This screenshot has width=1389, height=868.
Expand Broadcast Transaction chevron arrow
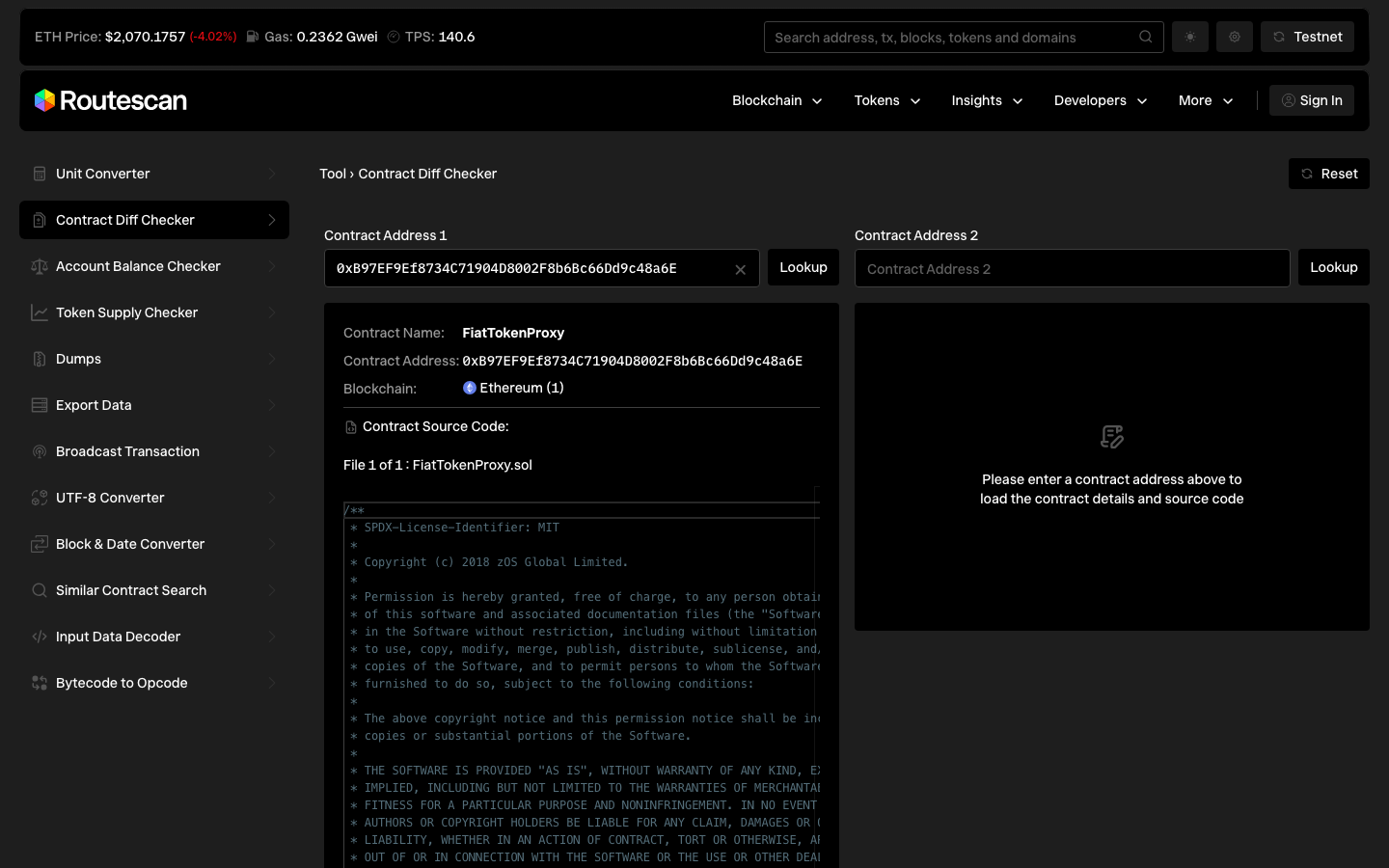[271, 451]
